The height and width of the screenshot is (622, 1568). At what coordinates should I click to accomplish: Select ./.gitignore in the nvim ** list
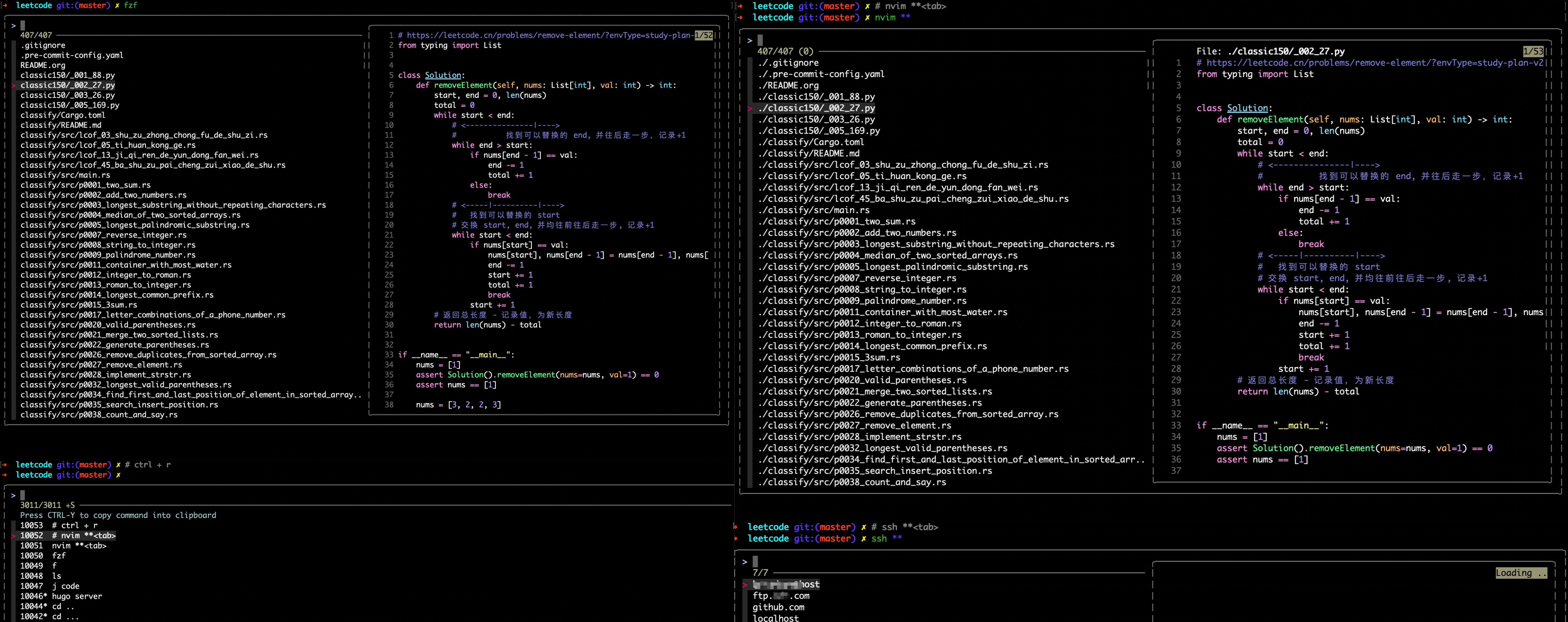(788, 63)
